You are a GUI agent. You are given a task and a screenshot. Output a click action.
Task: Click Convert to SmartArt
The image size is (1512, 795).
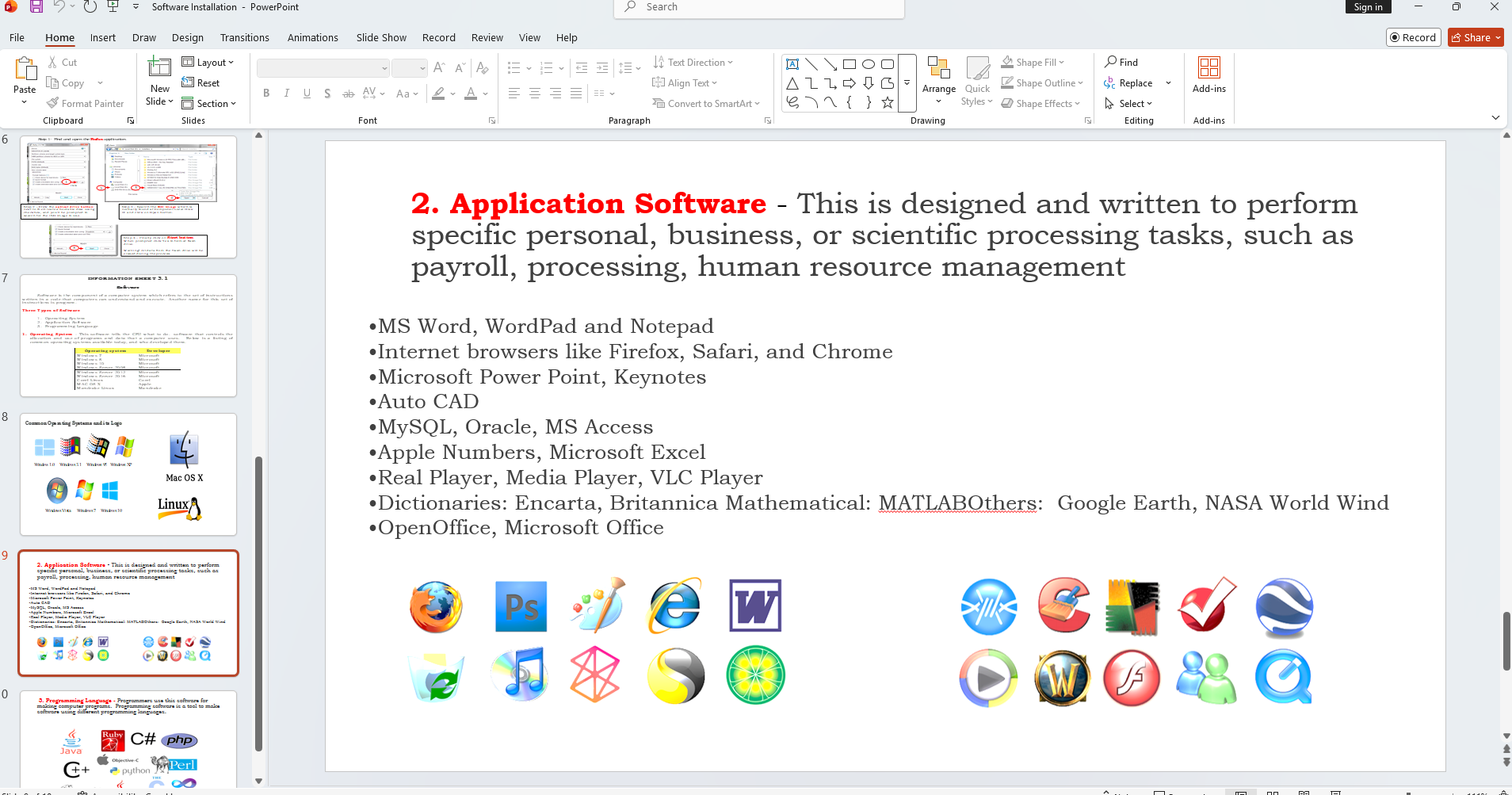[x=705, y=103]
